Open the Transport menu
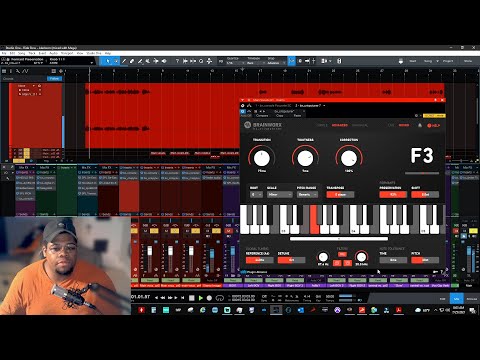Viewport: 480px width, 360px height. (x=67, y=53)
